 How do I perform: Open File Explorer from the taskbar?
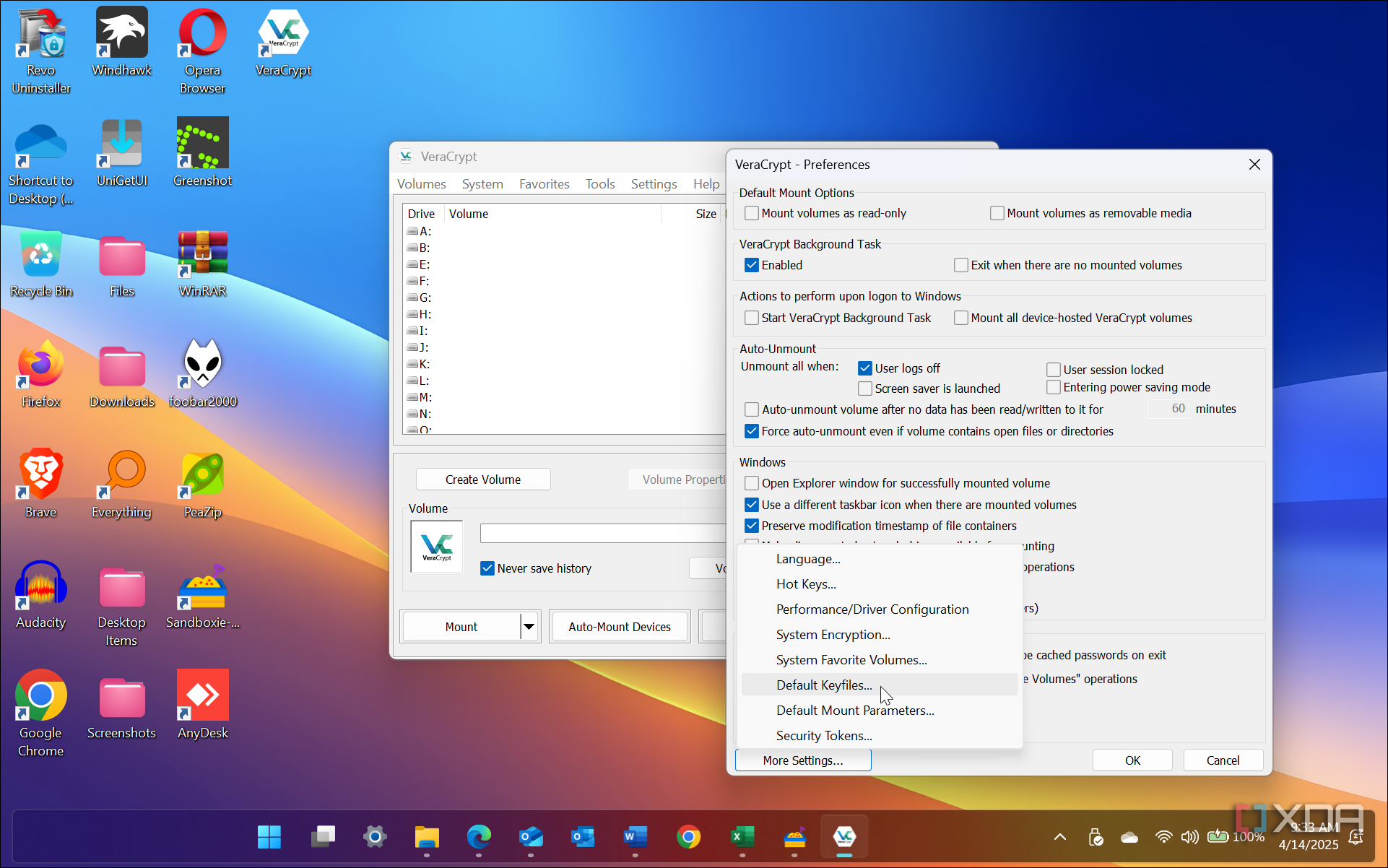click(427, 837)
